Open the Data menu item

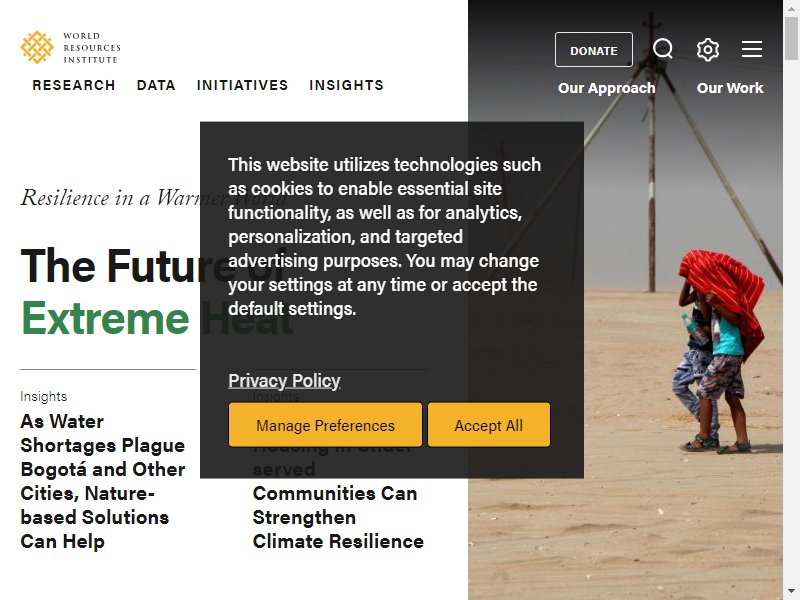(156, 85)
